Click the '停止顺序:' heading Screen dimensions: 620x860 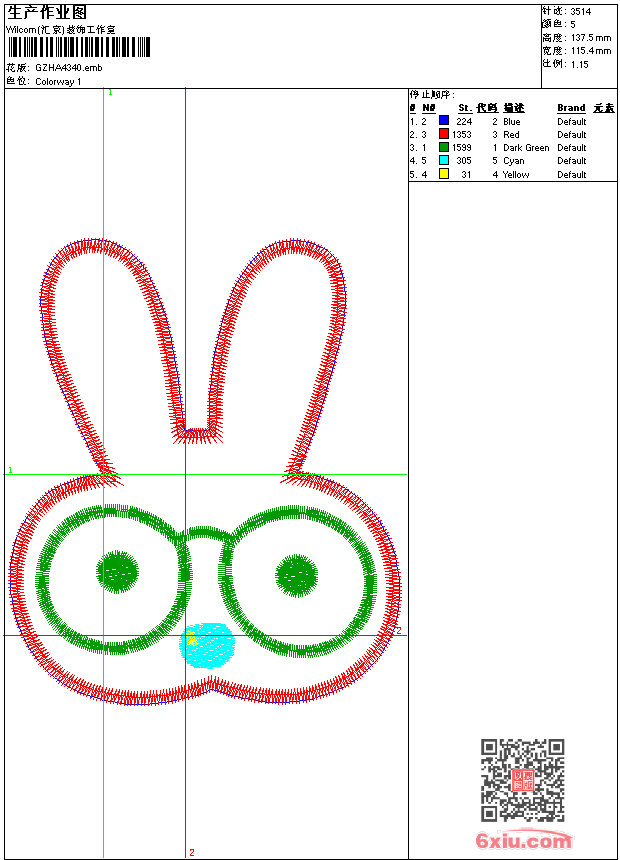432,95
